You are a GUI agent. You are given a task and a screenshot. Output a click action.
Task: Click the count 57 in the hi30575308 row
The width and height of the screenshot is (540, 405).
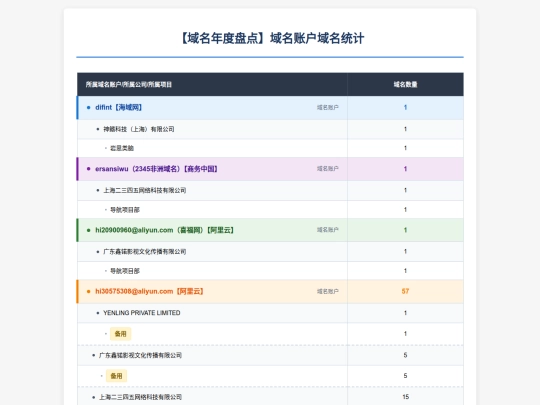pos(405,291)
